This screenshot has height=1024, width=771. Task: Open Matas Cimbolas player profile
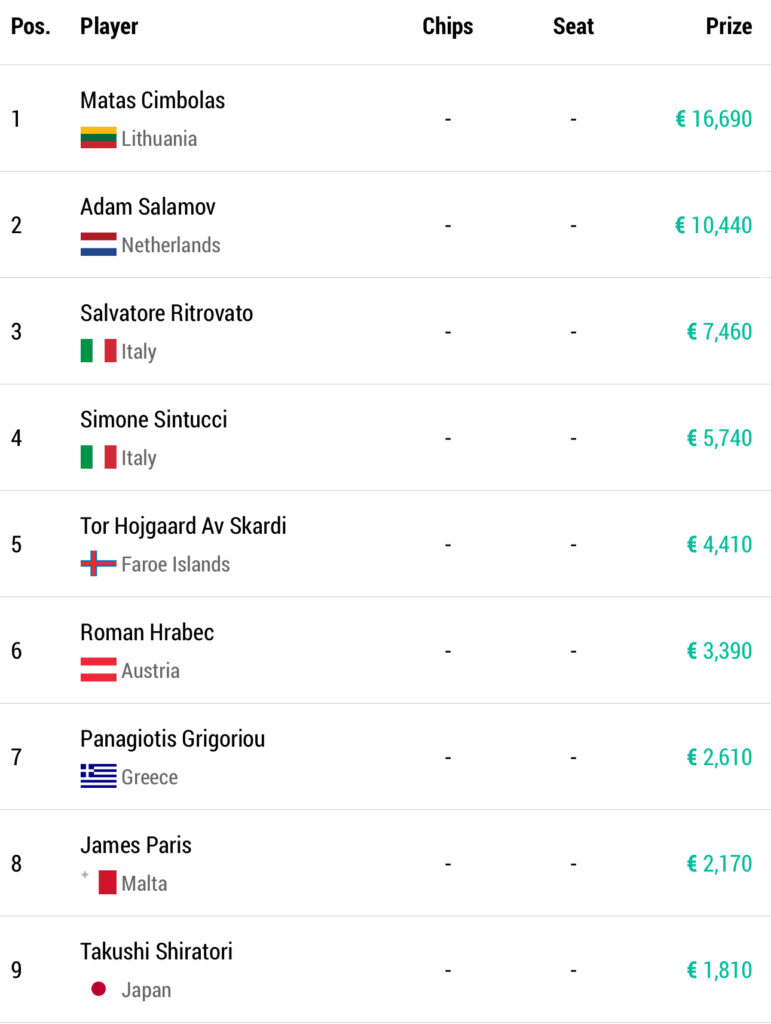[152, 101]
